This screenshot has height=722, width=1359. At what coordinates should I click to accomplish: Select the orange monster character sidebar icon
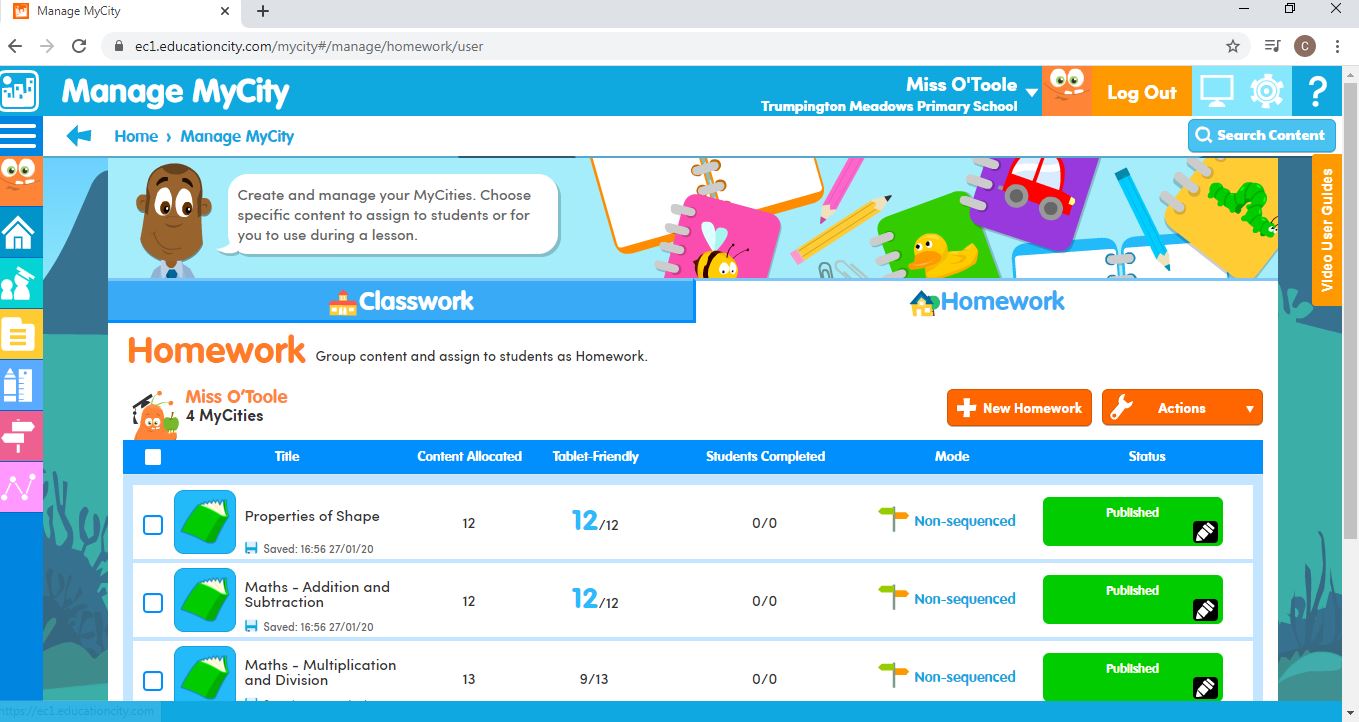click(x=21, y=181)
